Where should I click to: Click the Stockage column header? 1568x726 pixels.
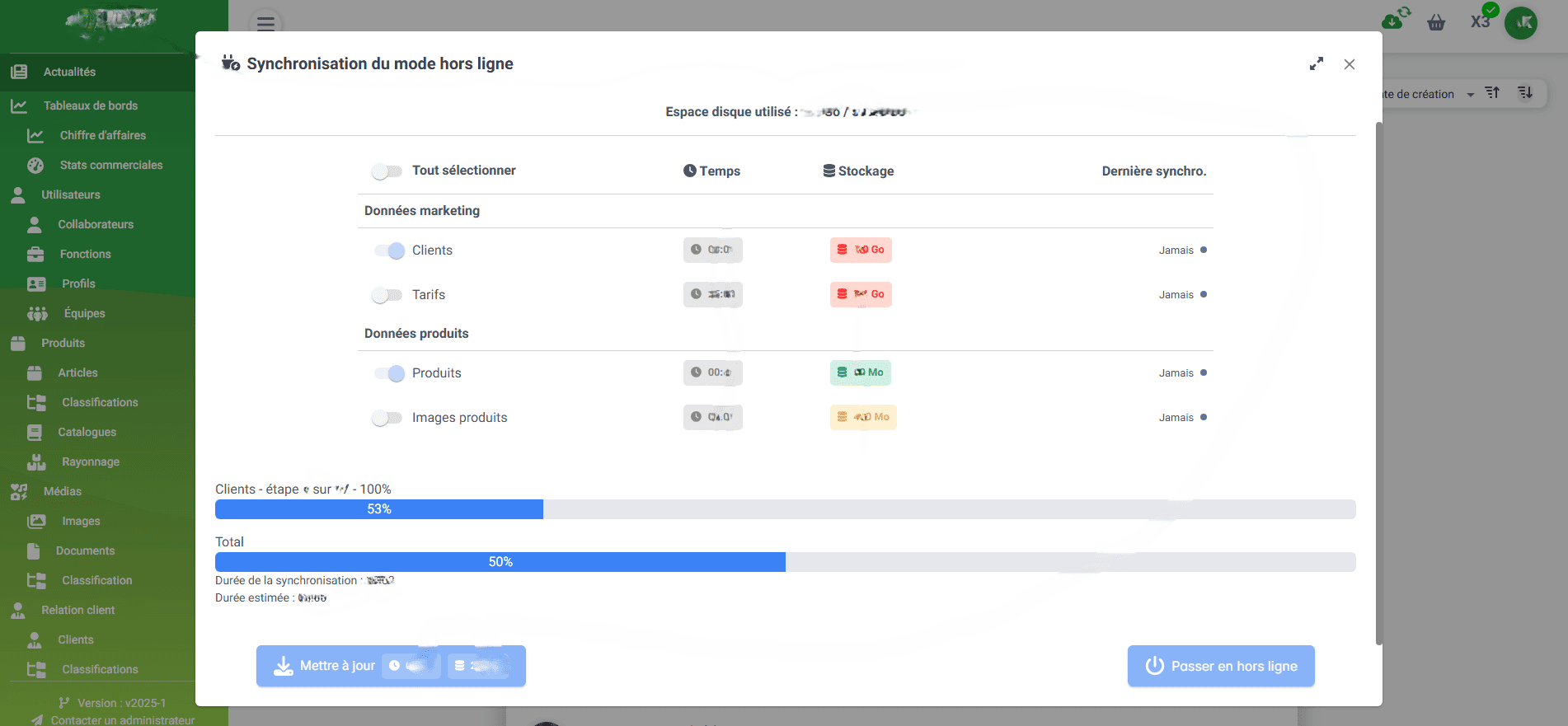pyautogui.click(x=858, y=171)
